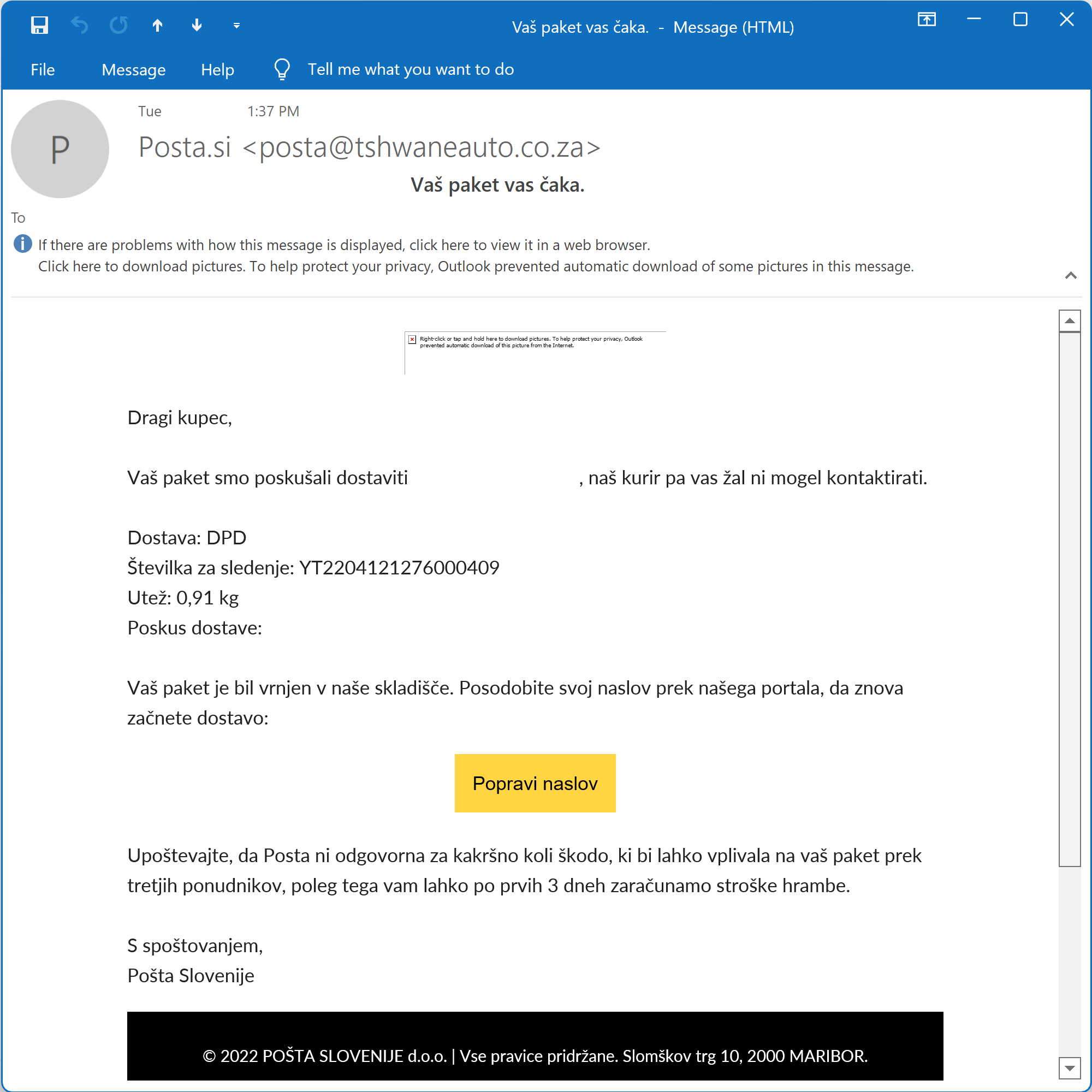Click the blocked picture placeholder
This screenshot has width=1092, height=1092.
point(535,353)
